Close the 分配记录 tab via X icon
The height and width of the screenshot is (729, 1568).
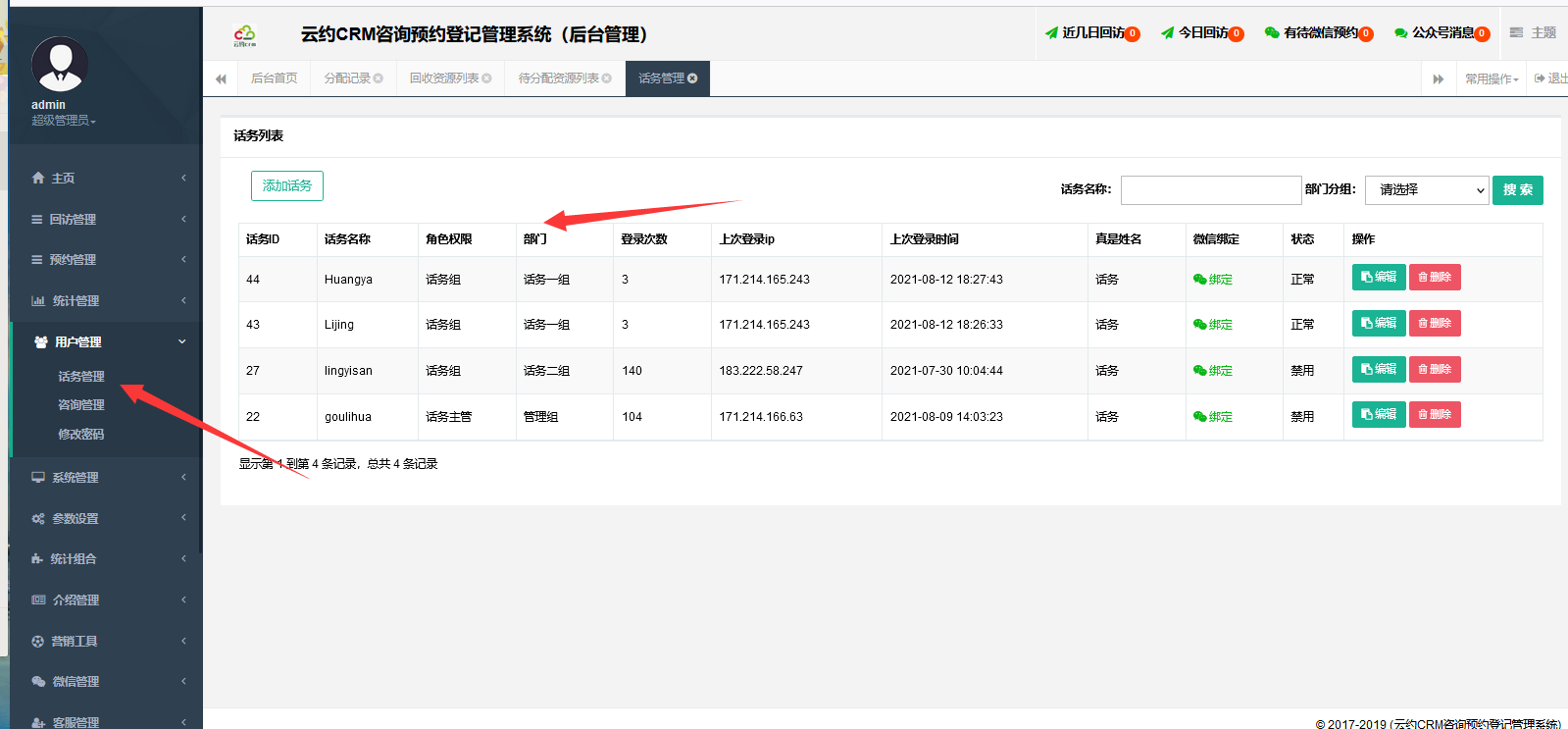[379, 78]
